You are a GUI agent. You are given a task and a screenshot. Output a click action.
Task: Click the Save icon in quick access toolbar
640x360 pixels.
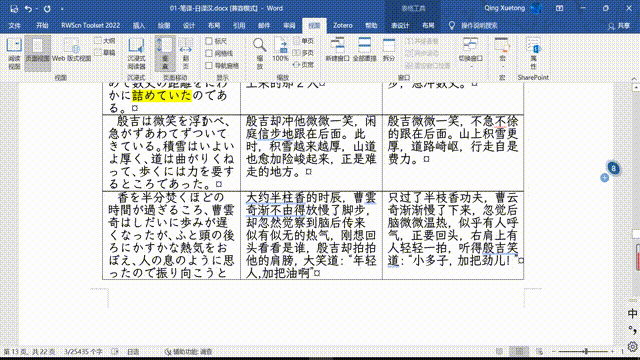(14, 9)
